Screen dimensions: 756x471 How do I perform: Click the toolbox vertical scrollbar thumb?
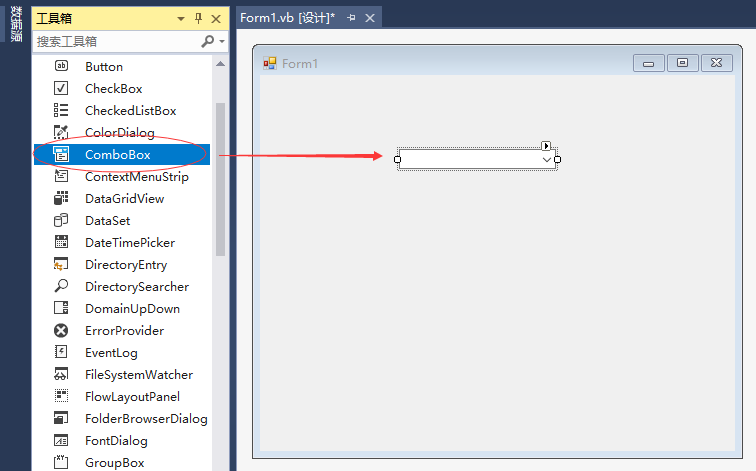tap(220, 179)
